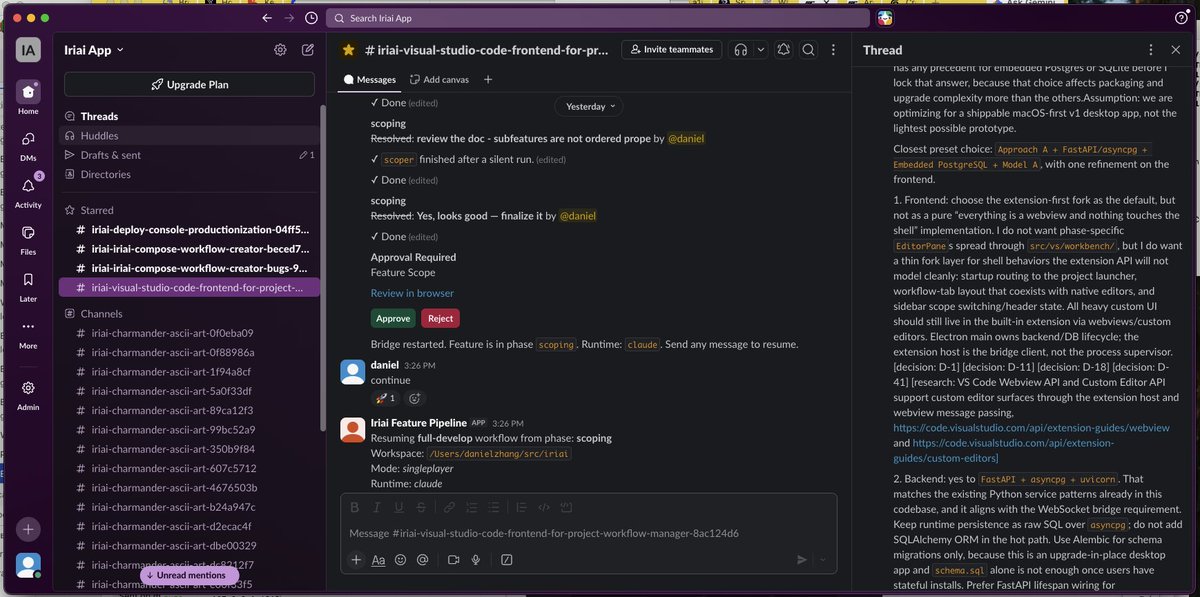The width and height of the screenshot is (1200, 597).
Task: Open schedule send options dropdown
Action: pyautogui.click(x=822, y=560)
